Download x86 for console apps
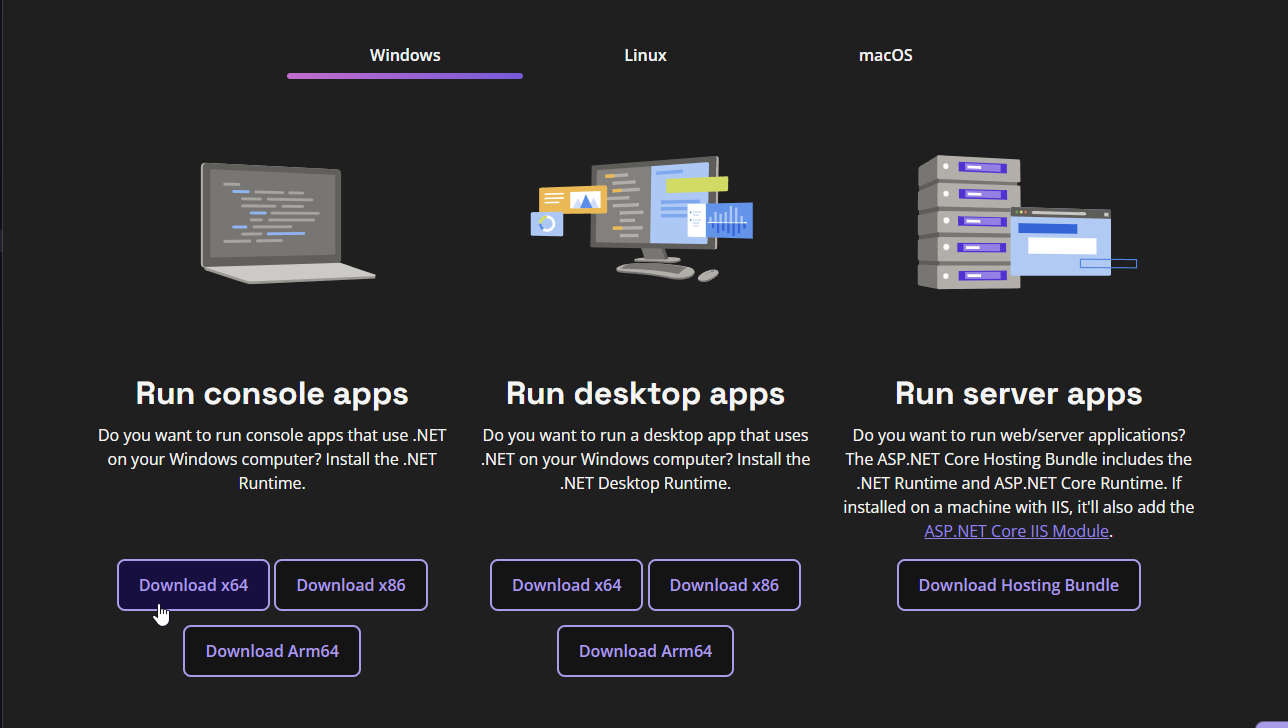Viewport: 1288px width, 728px height. 351,585
